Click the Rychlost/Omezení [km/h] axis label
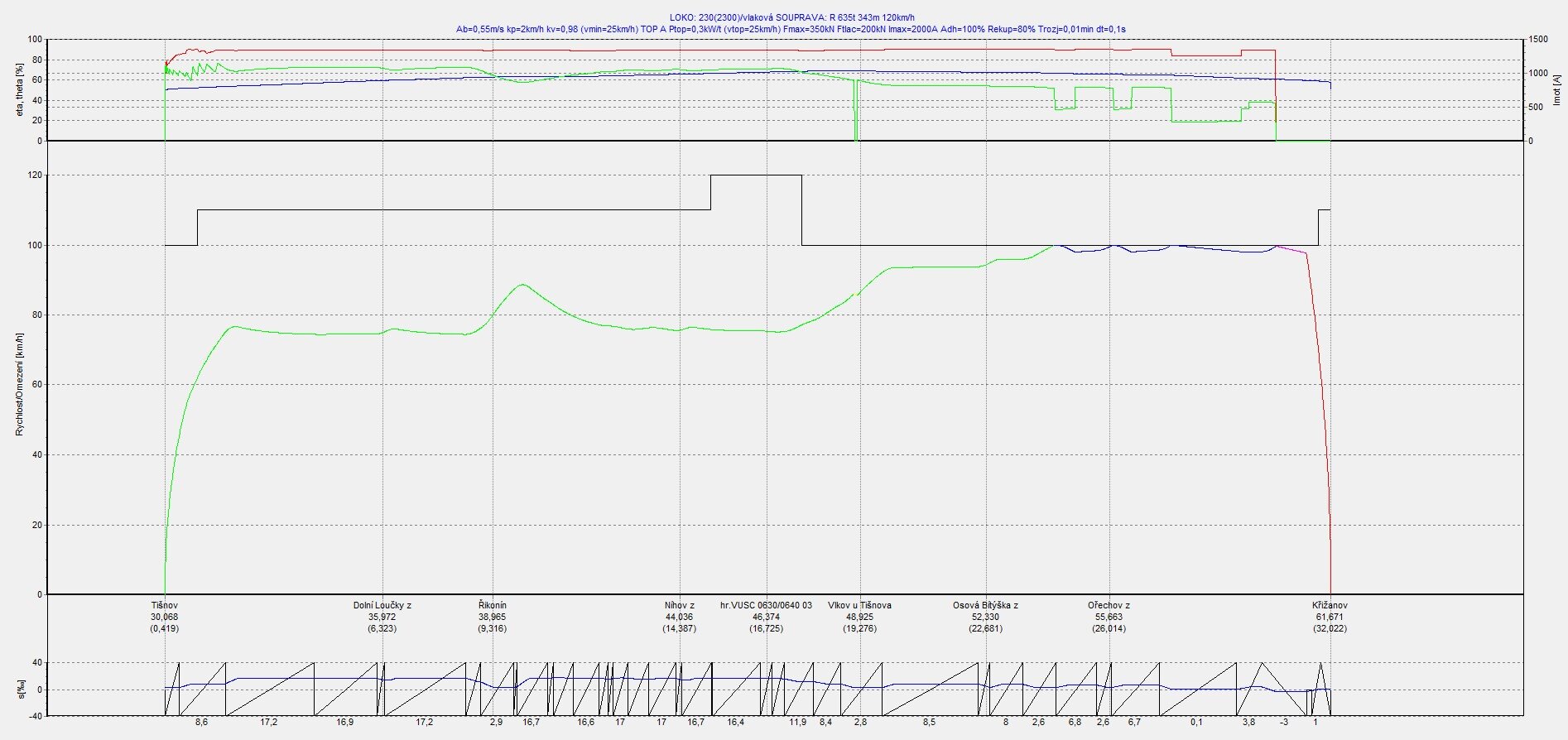Viewport: 1568px width, 740px height. [x=19, y=384]
